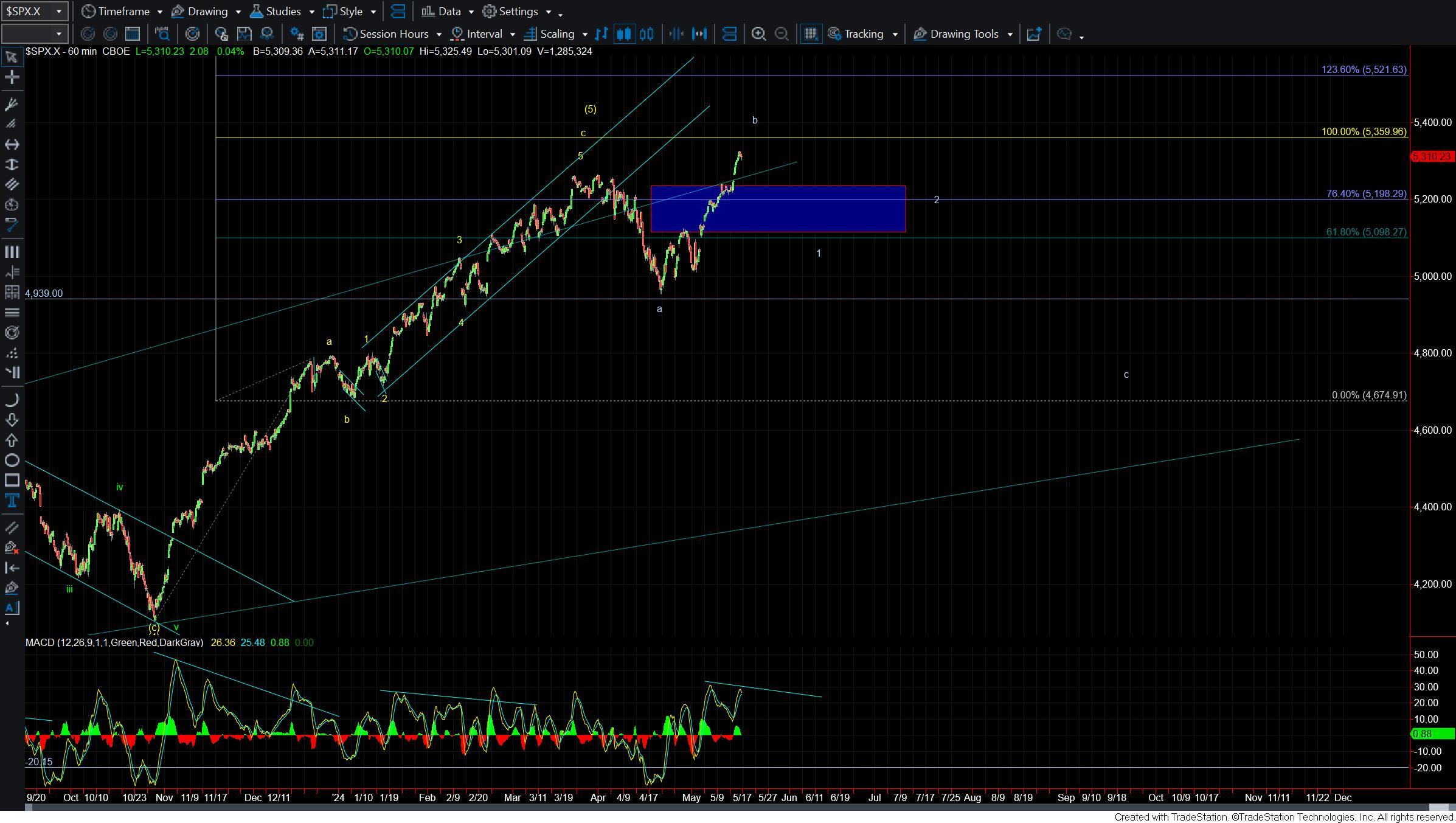Expand the Drawing Tools dropdown arrow

tap(1010, 35)
